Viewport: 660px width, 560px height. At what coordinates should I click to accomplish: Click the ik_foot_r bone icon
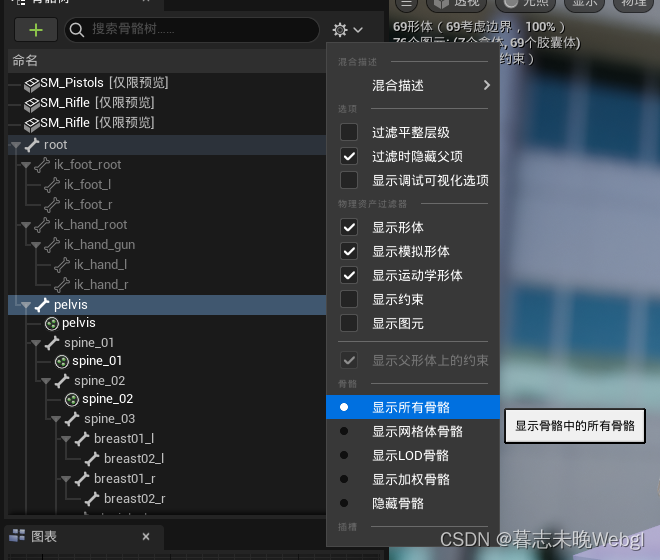pos(52,205)
